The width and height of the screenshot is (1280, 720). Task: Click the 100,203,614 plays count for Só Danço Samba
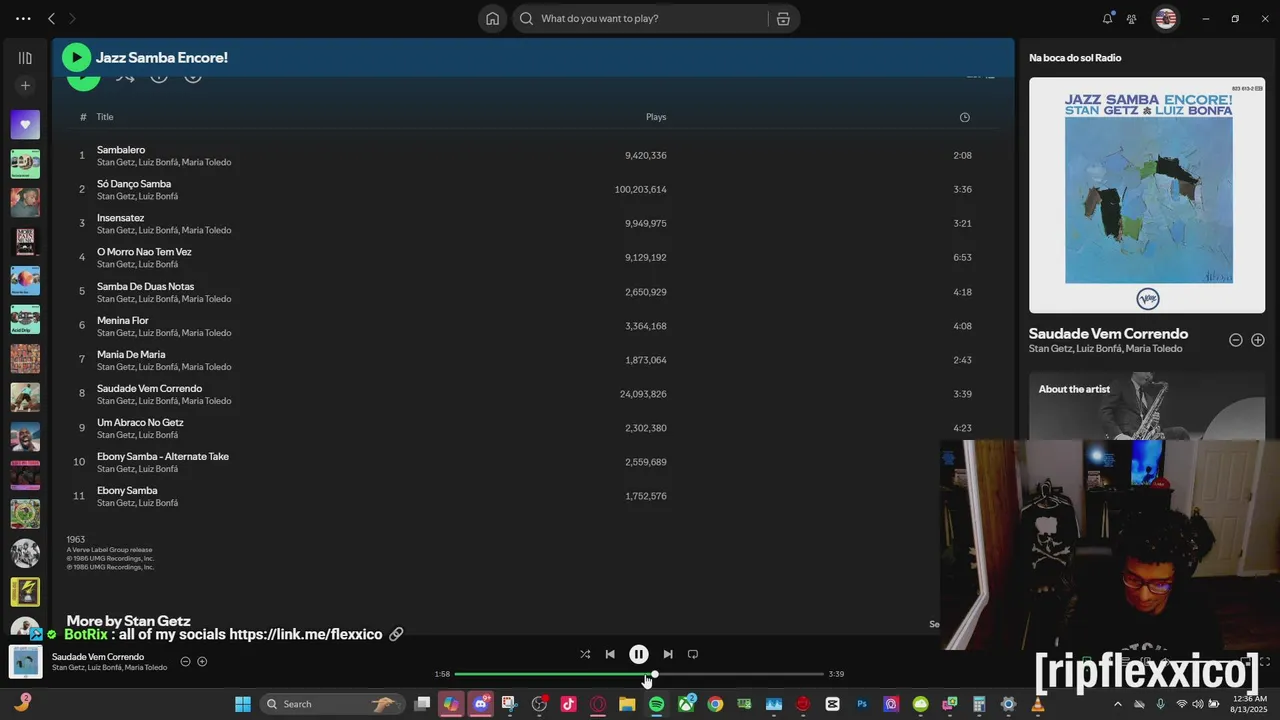(640, 189)
